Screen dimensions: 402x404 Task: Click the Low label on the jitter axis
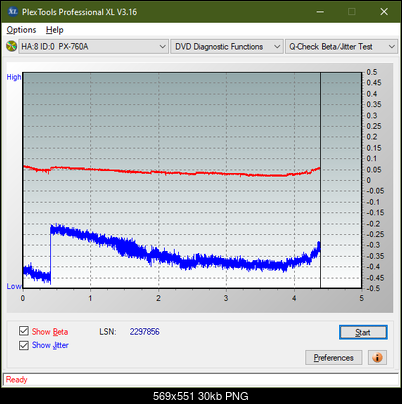(14, 286)
